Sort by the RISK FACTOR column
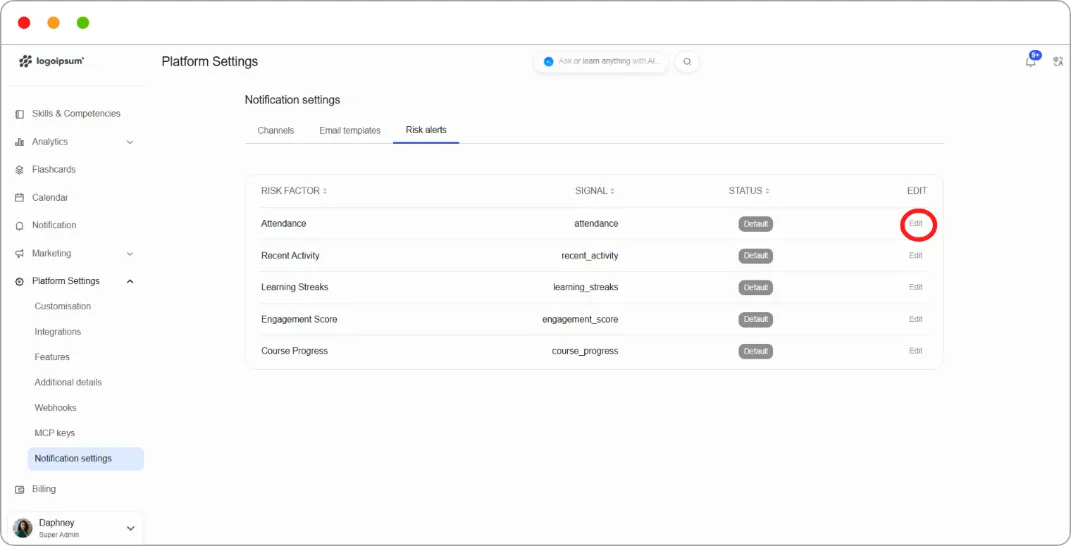The width and height of the screenshot is (1071, 546). 294,191
